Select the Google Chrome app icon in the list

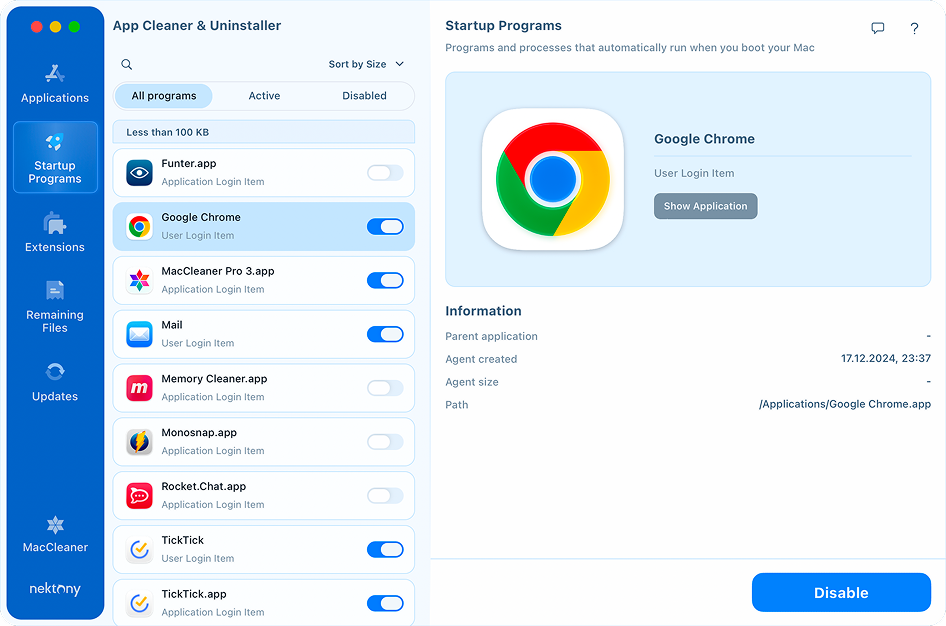point(139,226)
